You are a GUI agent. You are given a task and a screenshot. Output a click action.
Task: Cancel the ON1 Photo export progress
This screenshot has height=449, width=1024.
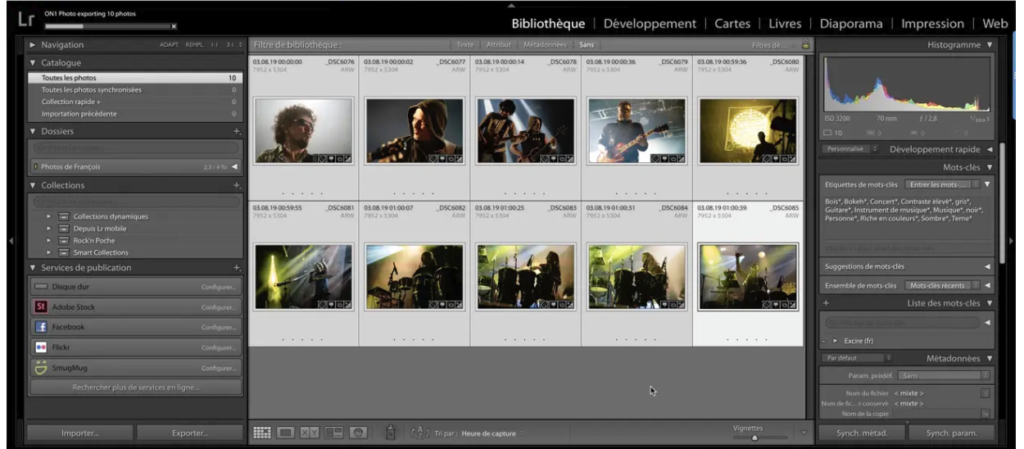pos(174,26)
